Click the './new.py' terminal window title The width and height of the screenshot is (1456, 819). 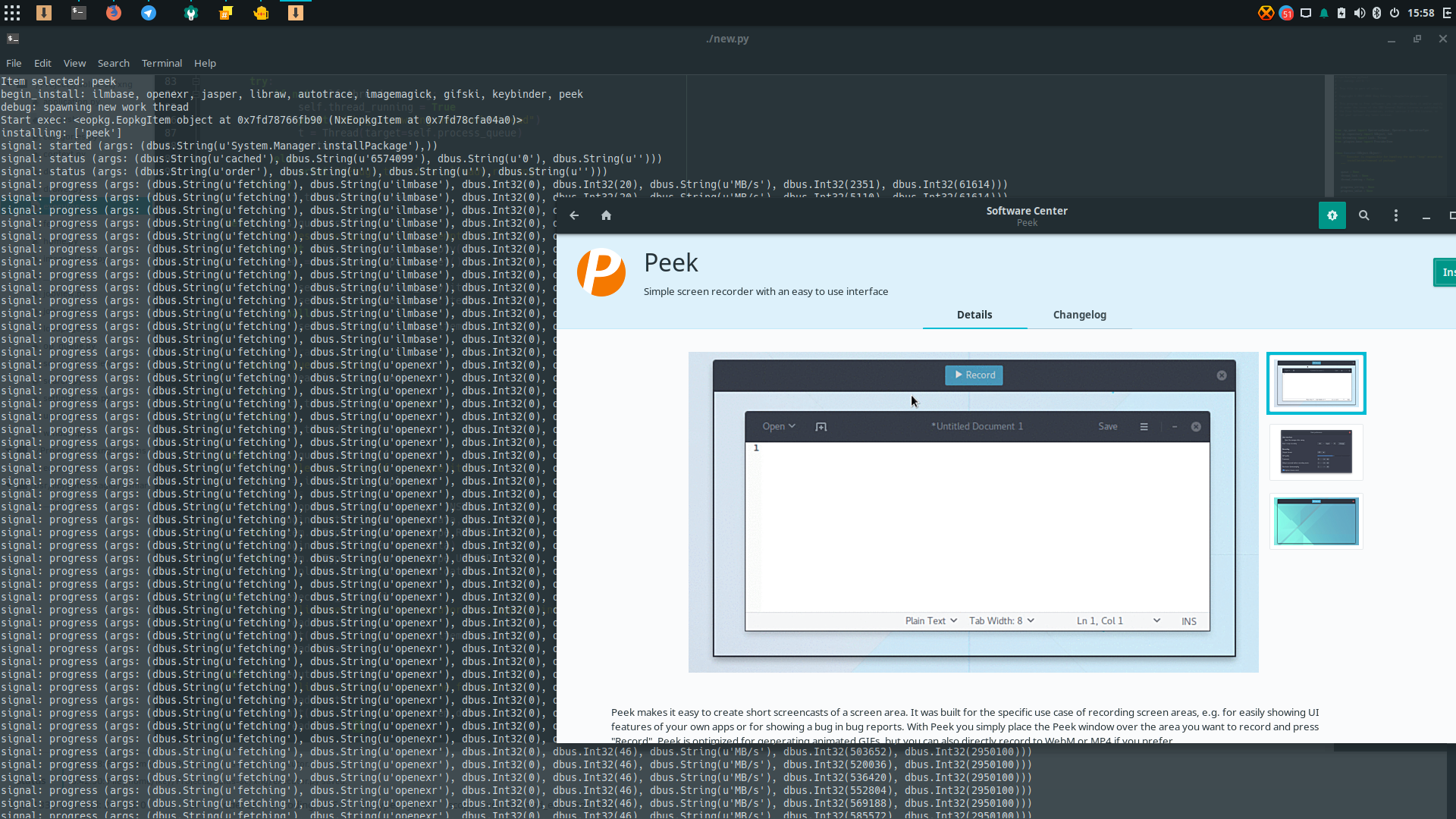click(727, 39)
